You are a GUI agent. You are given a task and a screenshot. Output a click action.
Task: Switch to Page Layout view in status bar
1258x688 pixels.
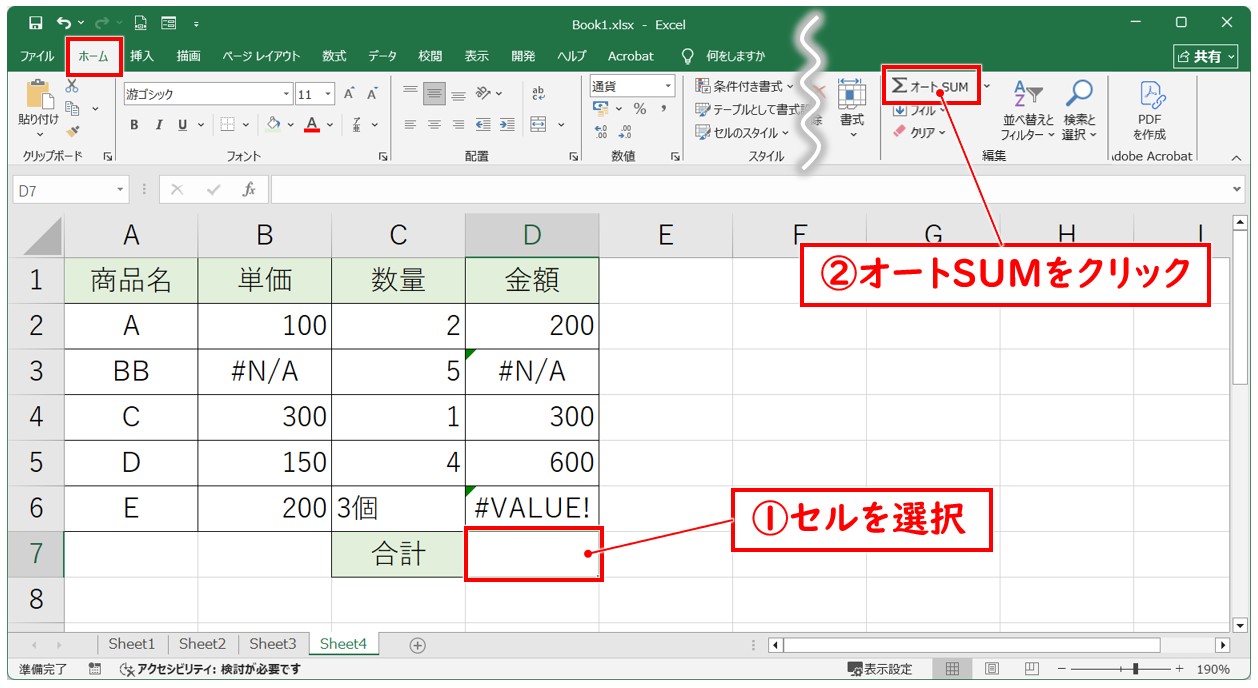pos(992,669)
